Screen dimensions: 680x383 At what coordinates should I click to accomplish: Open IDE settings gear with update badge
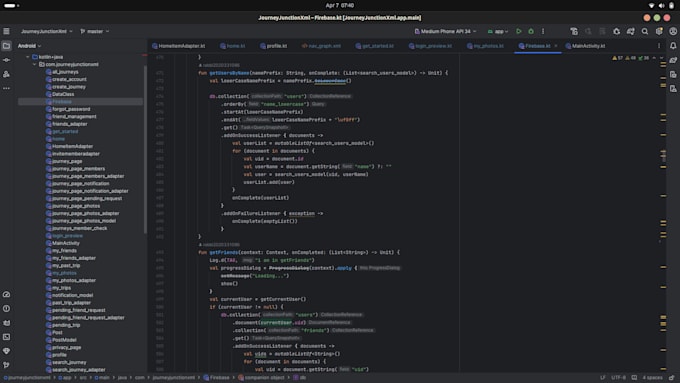pyautogui.click(x=659, y=31)
